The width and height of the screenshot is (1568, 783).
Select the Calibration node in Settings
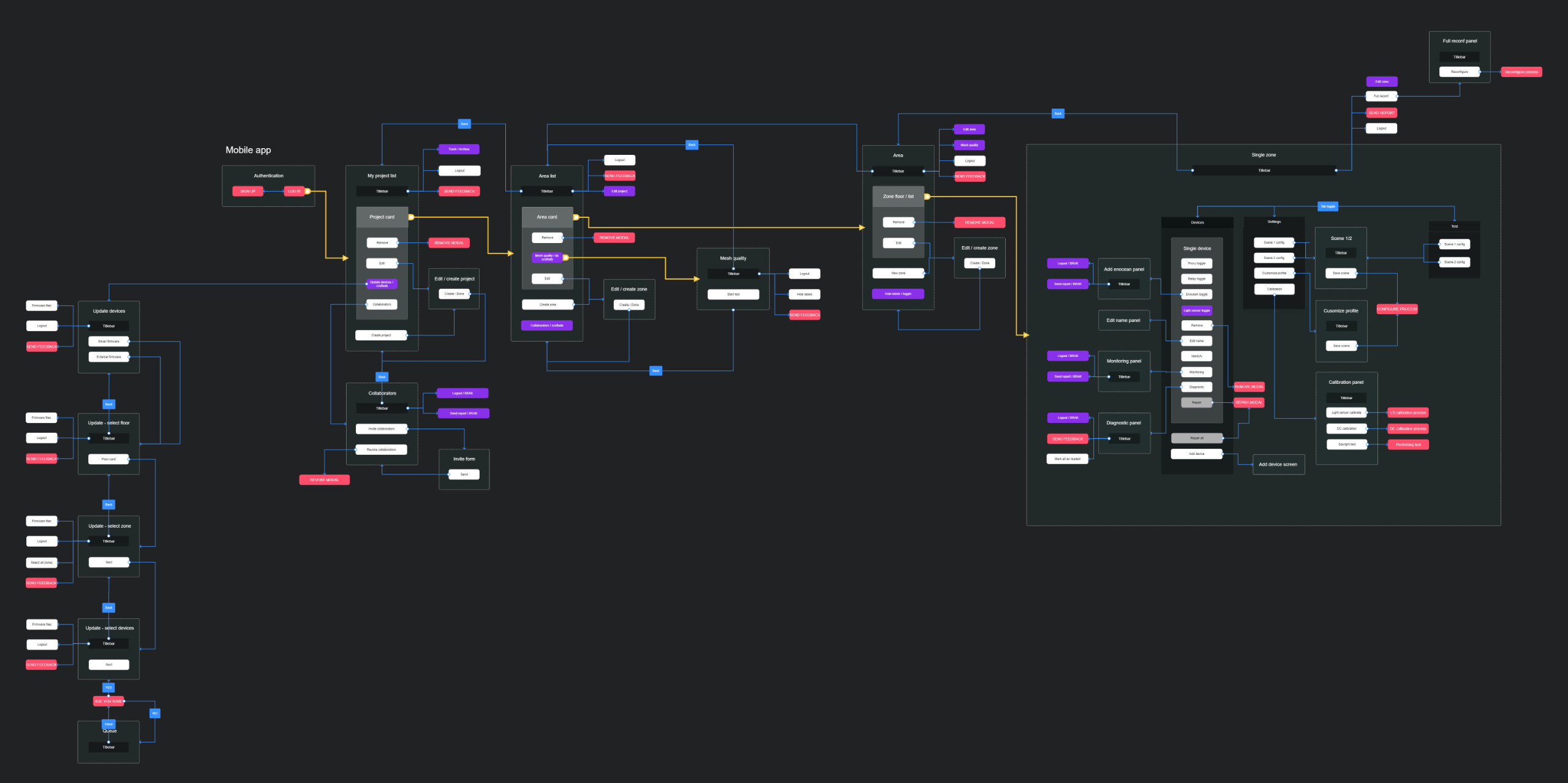tap(1275, 289)
